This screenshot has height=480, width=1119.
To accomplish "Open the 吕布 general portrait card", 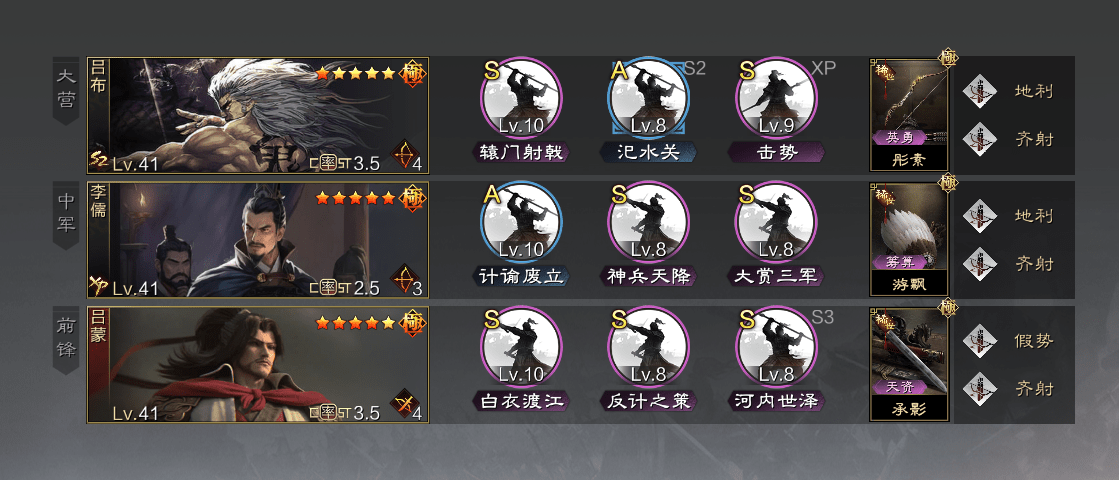I will point(258,116).
